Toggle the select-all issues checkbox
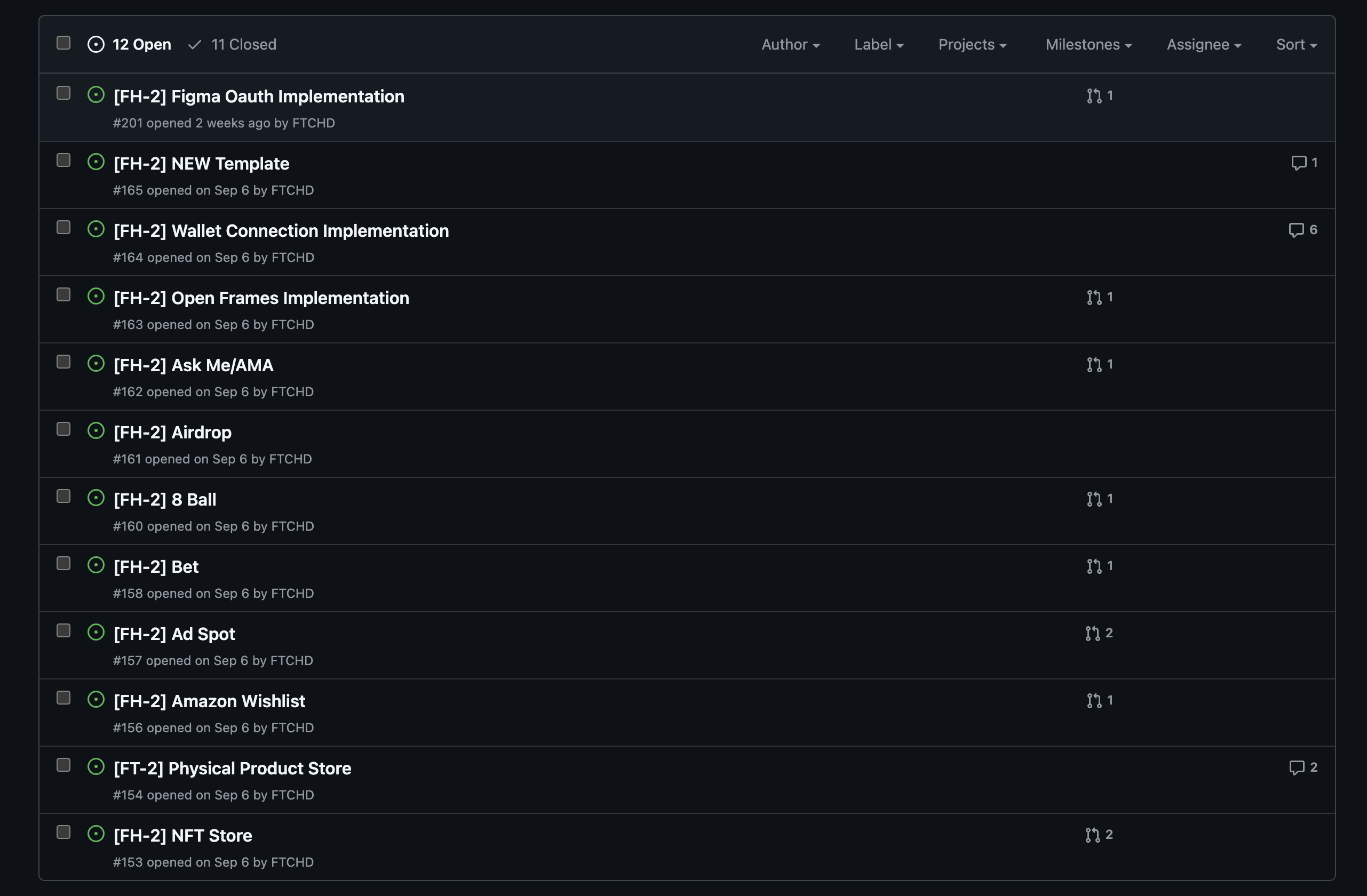1367x896 pixels. (63, 43)
